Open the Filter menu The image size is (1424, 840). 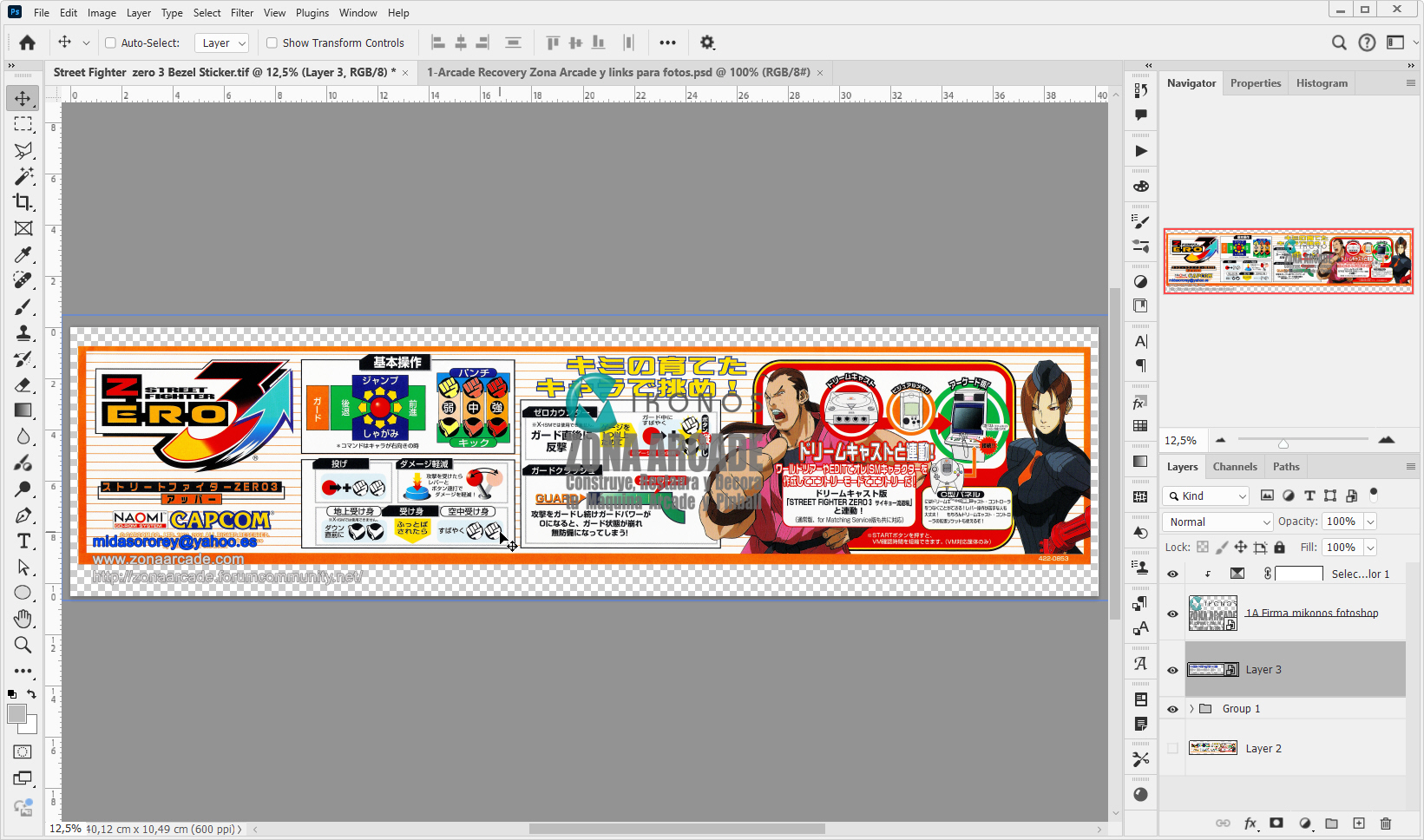(x=241, y=12)
